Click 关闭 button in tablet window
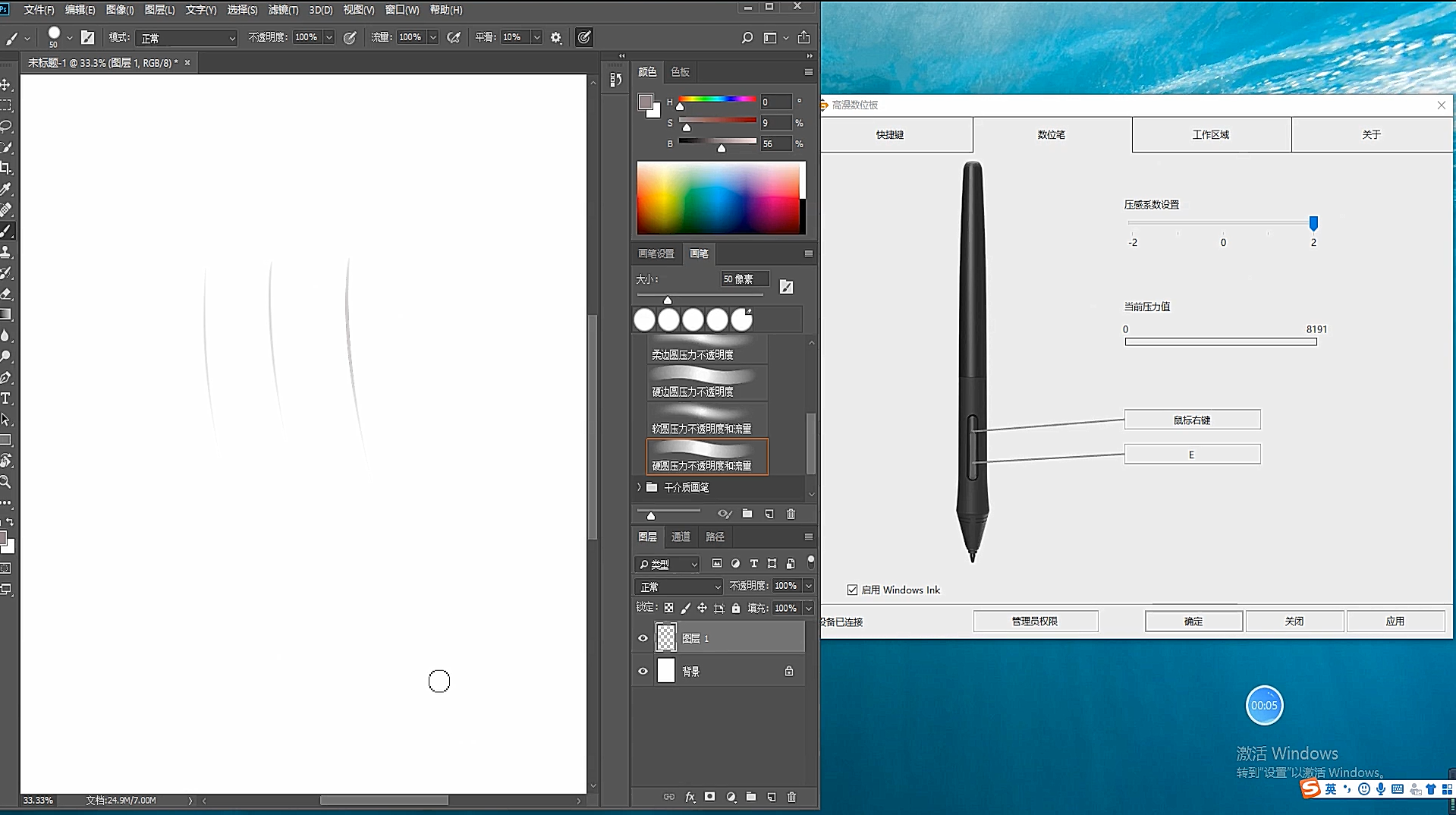1456x815 pixels. pos(1294,621)
